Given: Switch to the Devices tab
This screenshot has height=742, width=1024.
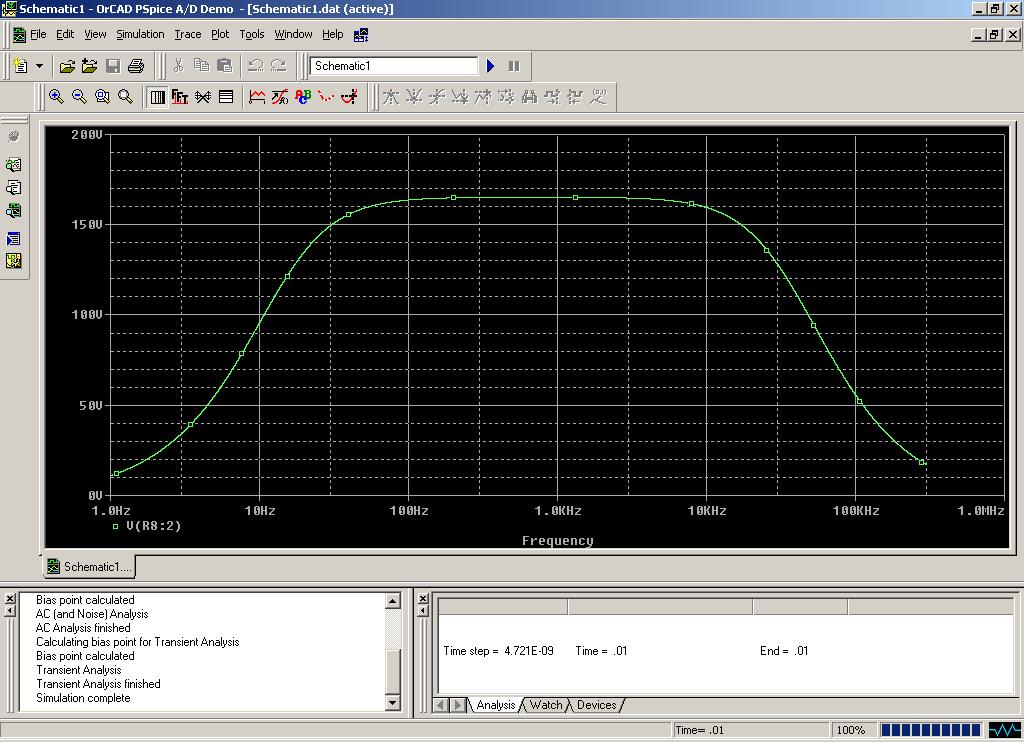Looking at the screenshot, I should click(596, 705).
